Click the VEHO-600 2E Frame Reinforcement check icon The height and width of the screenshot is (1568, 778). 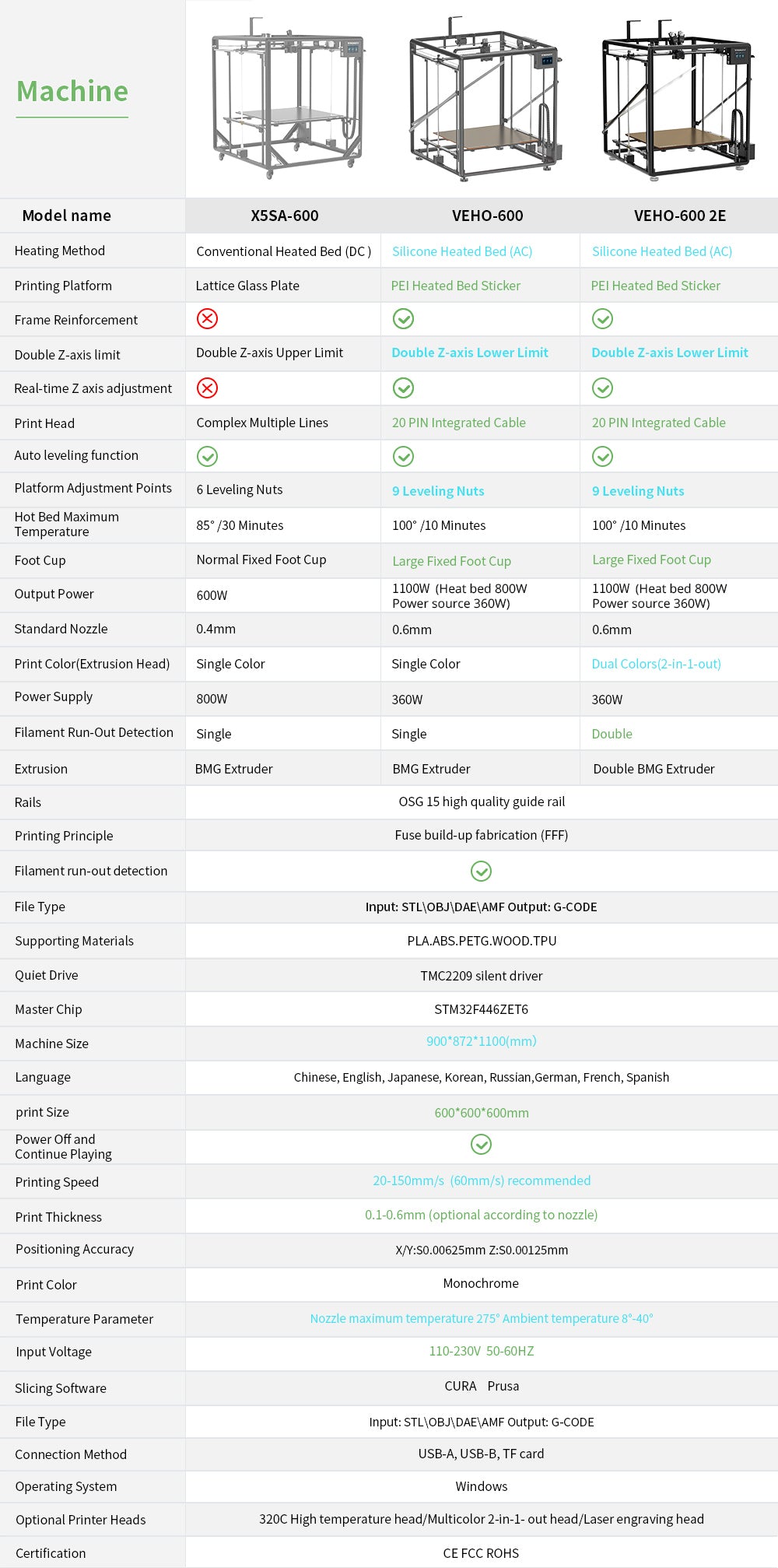coord(603,318)
